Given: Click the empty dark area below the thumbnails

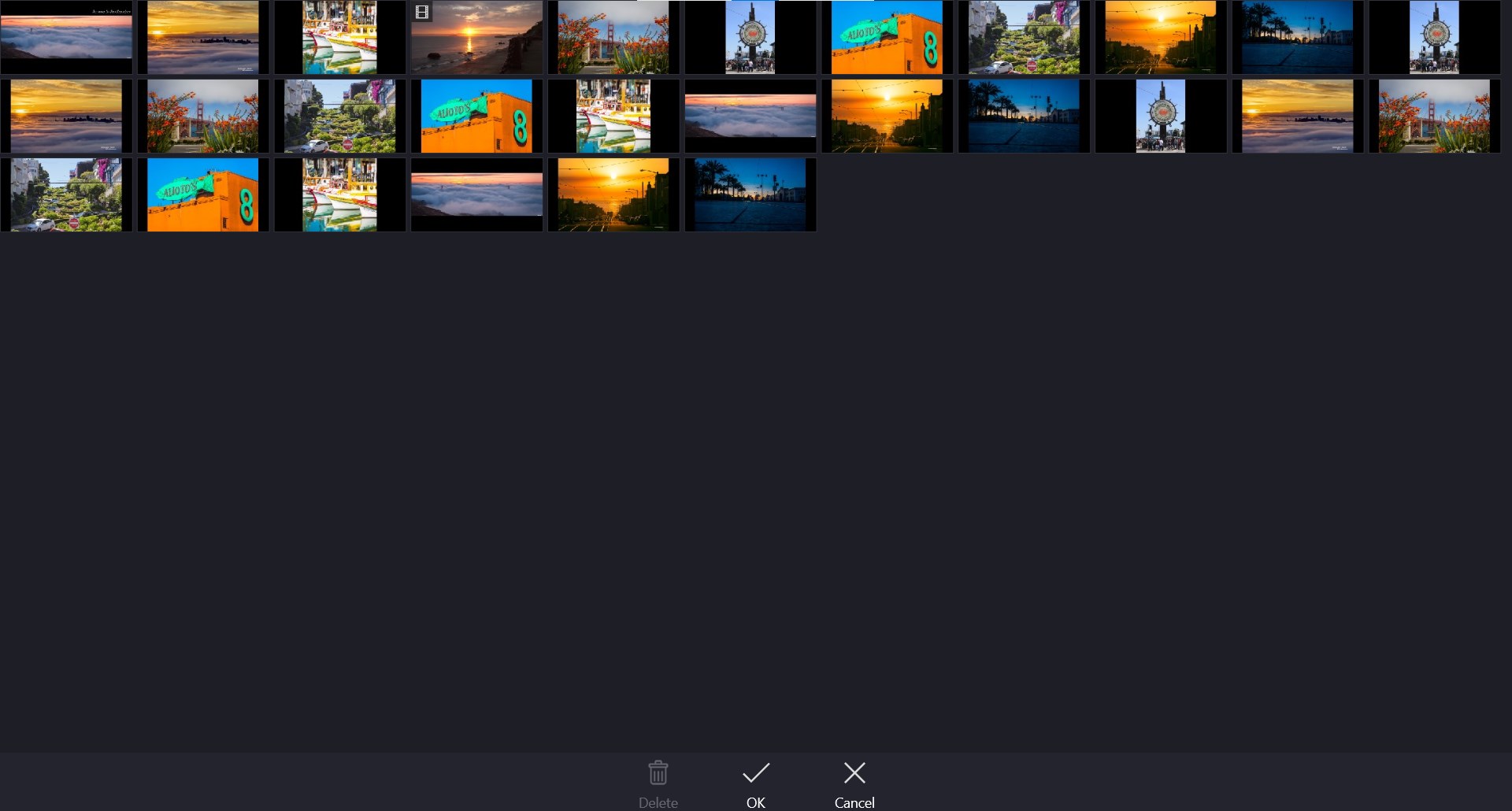Looking at the screenshot, I should tap(756, 472).
